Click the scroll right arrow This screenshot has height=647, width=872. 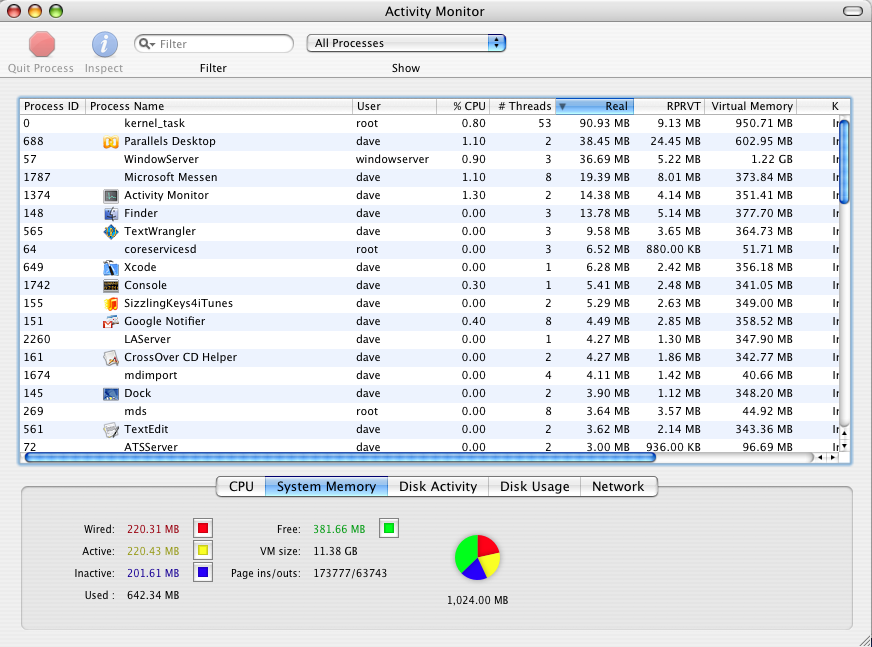click(833, 457)
